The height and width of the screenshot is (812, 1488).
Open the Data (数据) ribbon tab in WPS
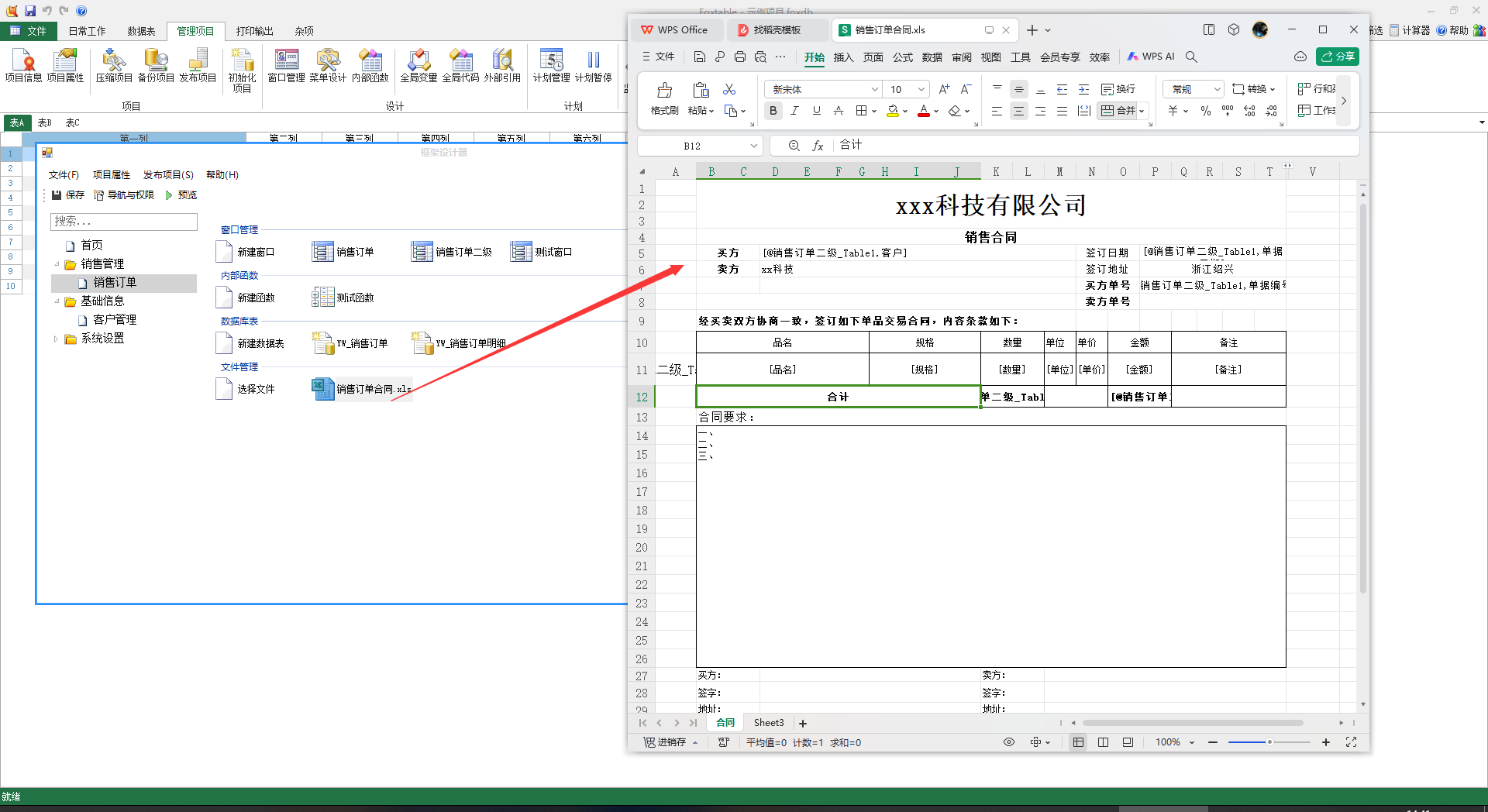point(932,57)
